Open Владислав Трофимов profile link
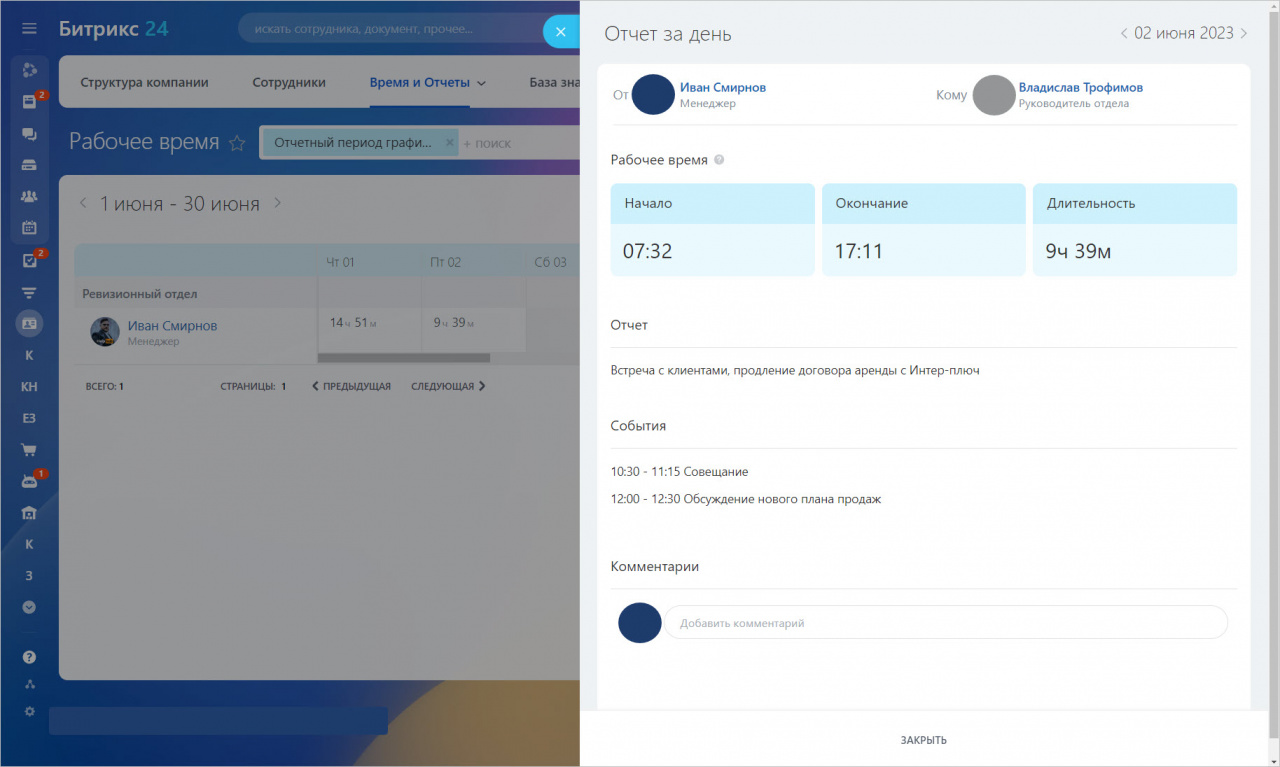The height and width of the screenshot is (767, 1280). coord(1080,88)
